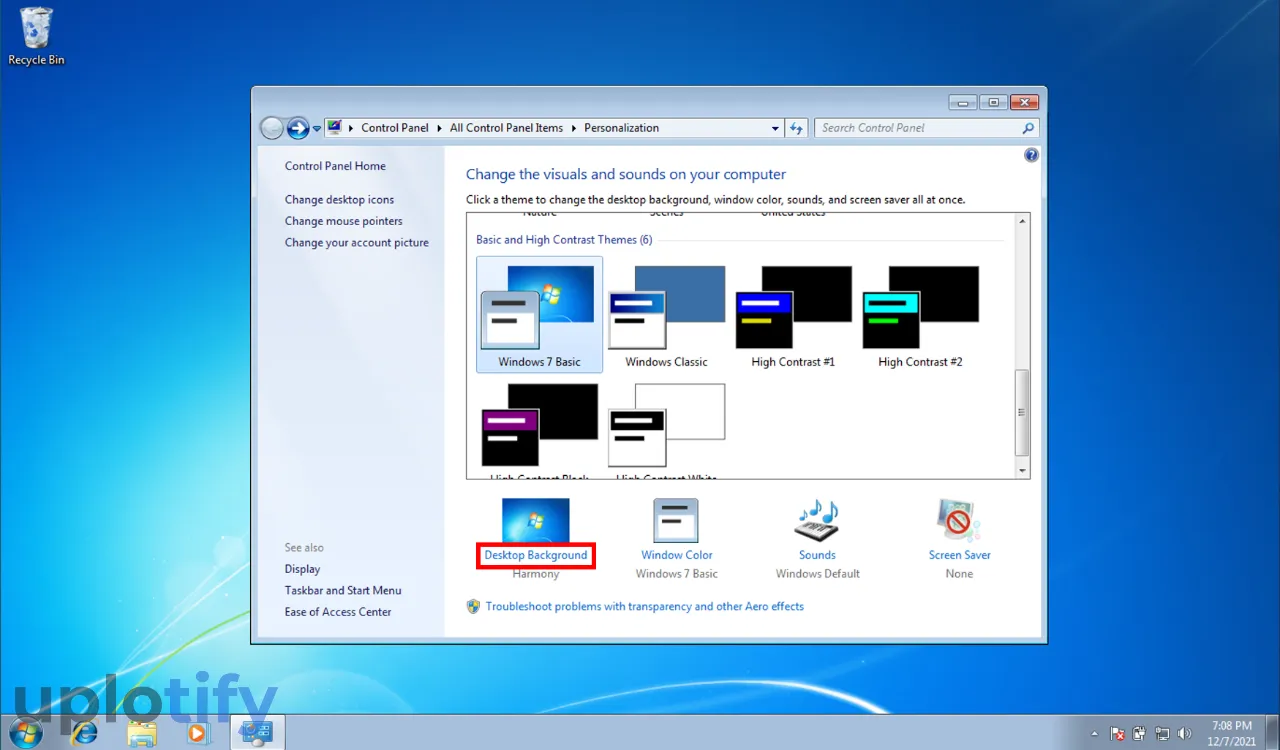Click the volume speaker tray icon

pos(1185,733)
